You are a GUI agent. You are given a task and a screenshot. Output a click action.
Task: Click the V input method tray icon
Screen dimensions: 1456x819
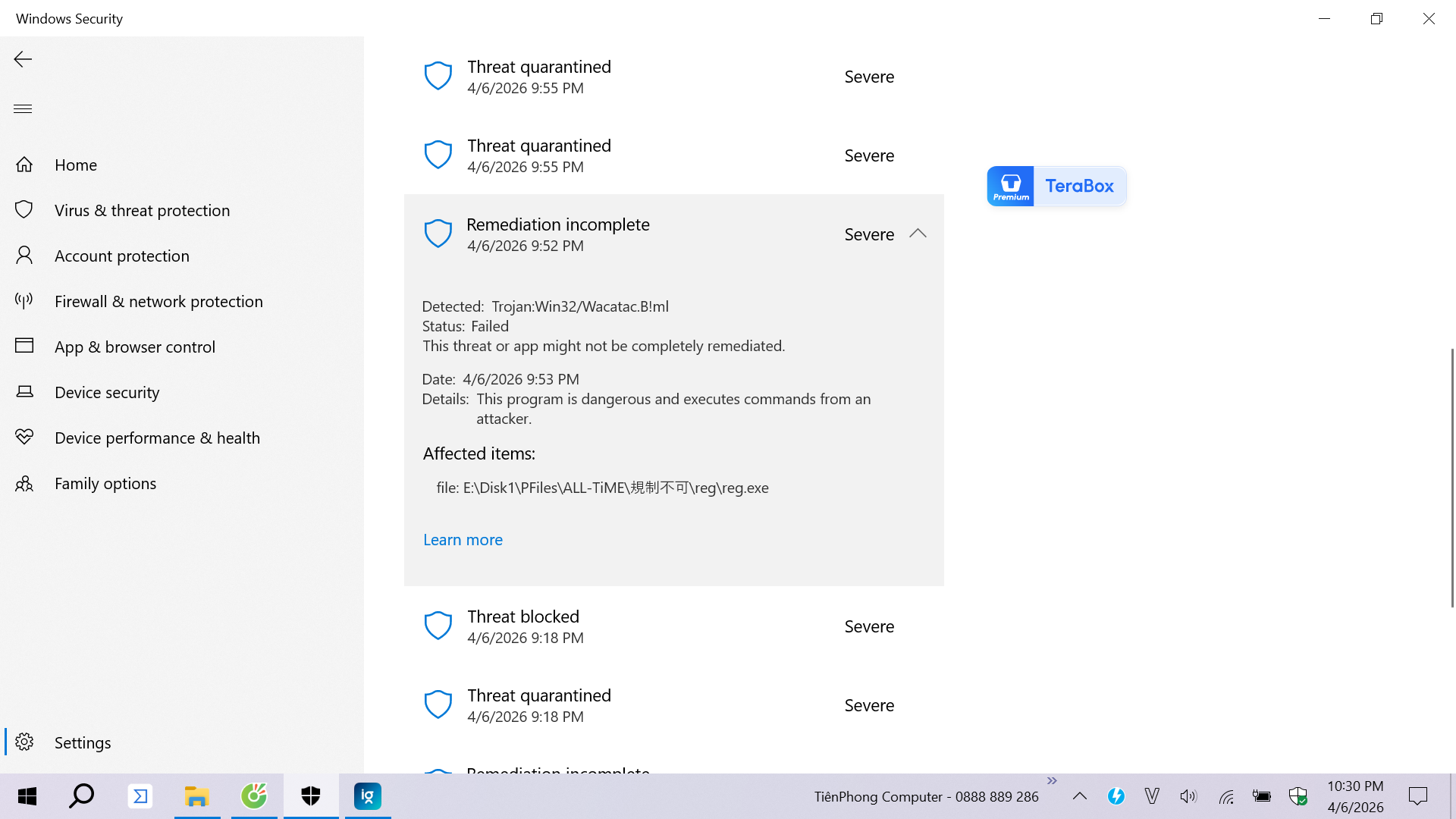(1152, 796)
